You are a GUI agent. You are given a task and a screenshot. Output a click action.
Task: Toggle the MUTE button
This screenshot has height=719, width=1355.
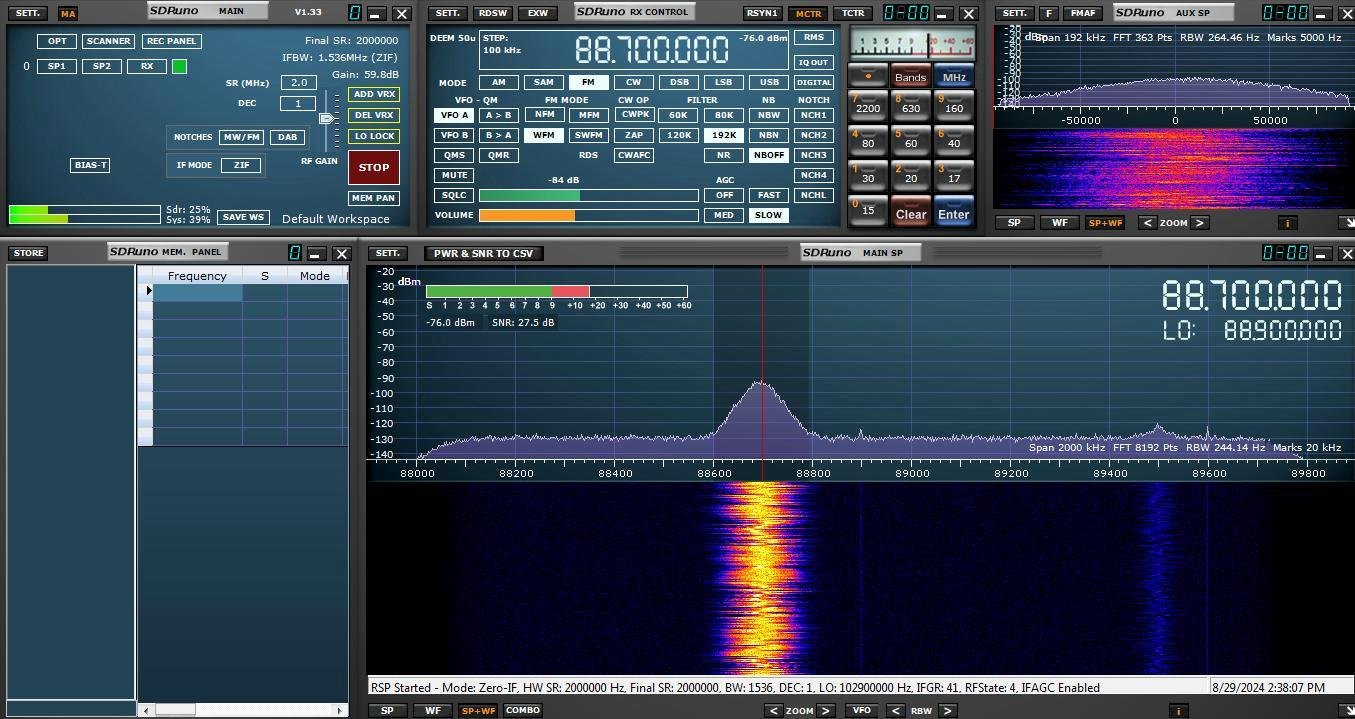(x=453, y=175)
